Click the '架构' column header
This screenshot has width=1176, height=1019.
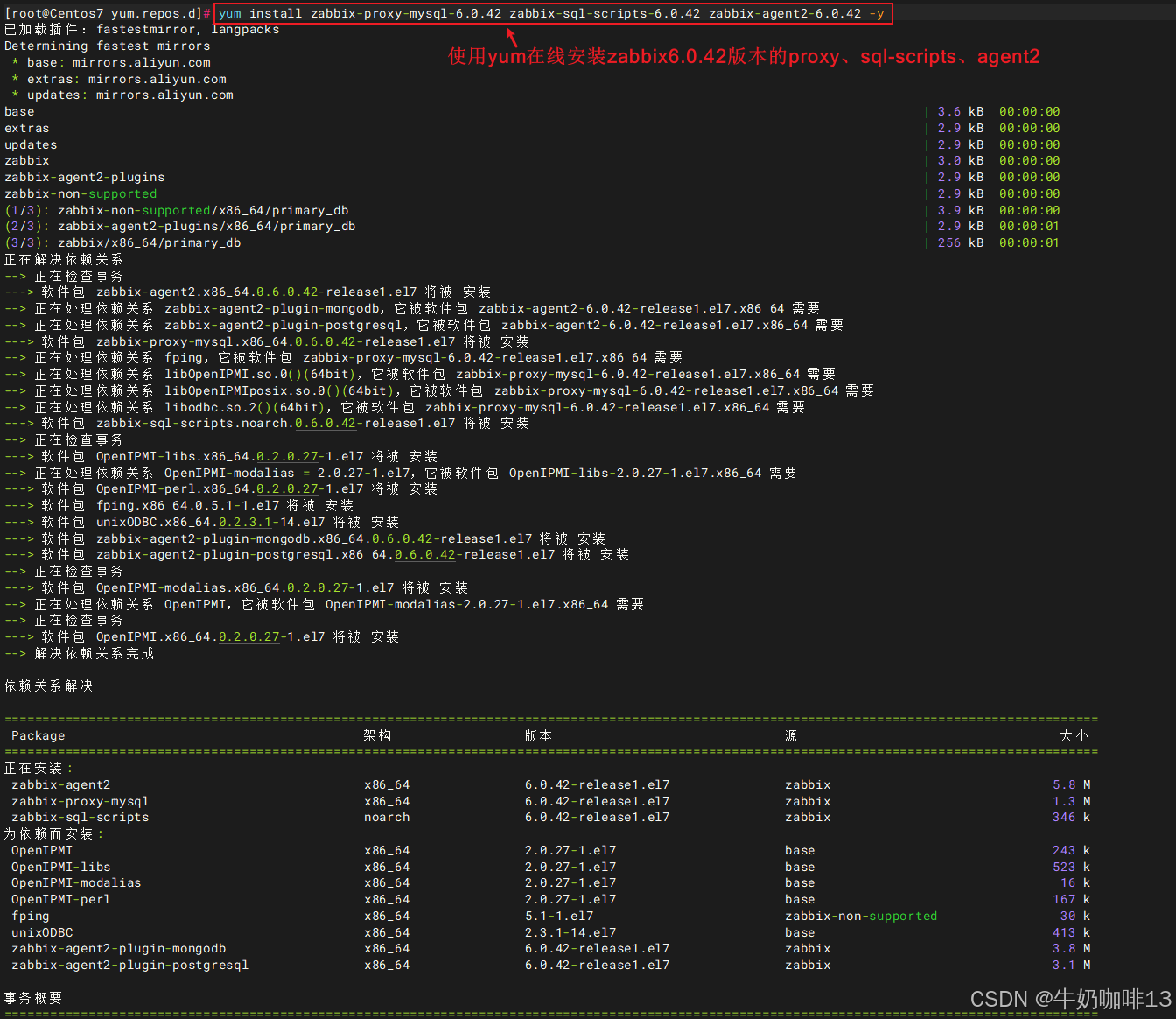377,736
